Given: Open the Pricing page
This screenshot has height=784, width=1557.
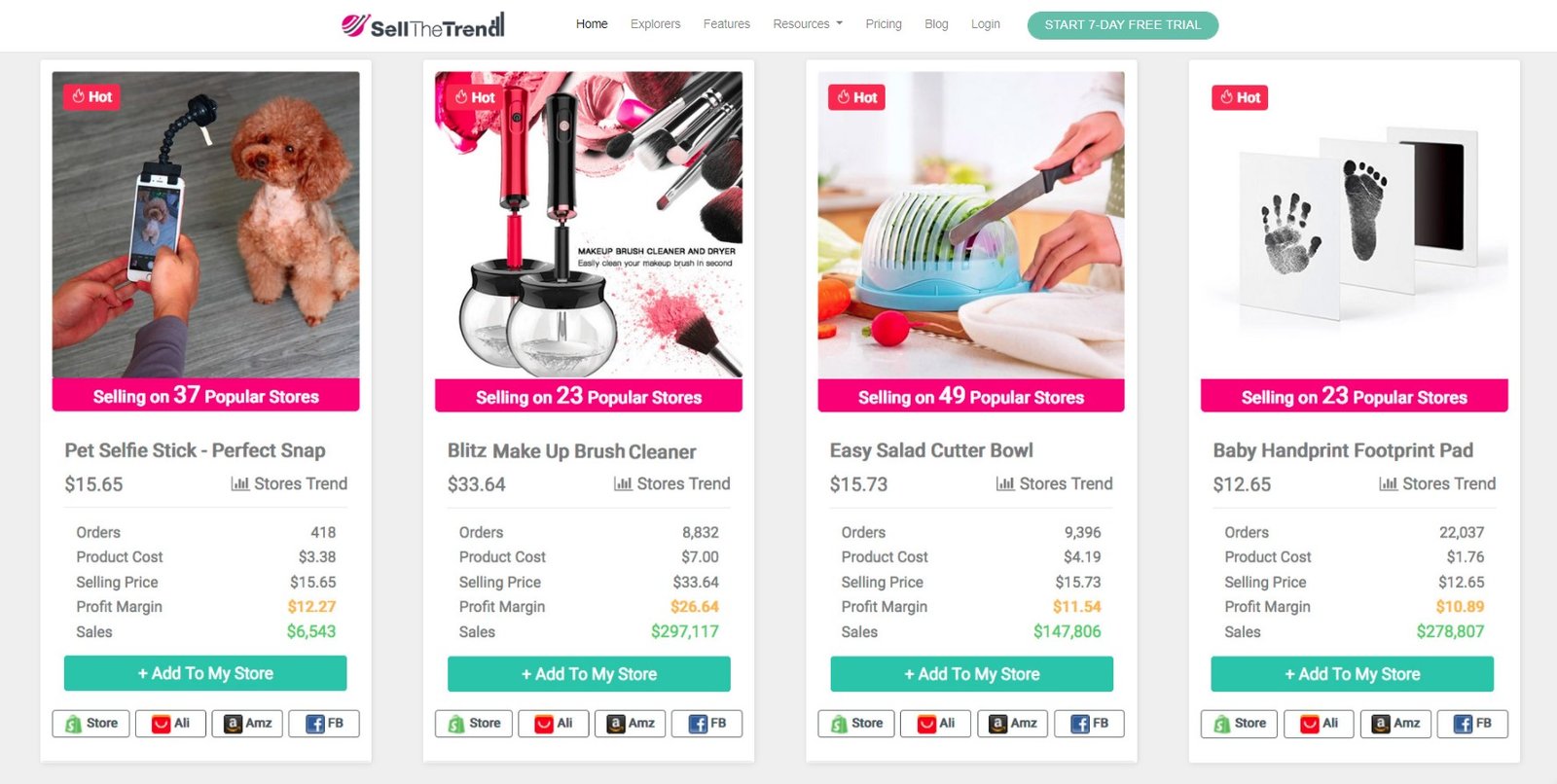Looking at the screenshot, I should 884,24.
